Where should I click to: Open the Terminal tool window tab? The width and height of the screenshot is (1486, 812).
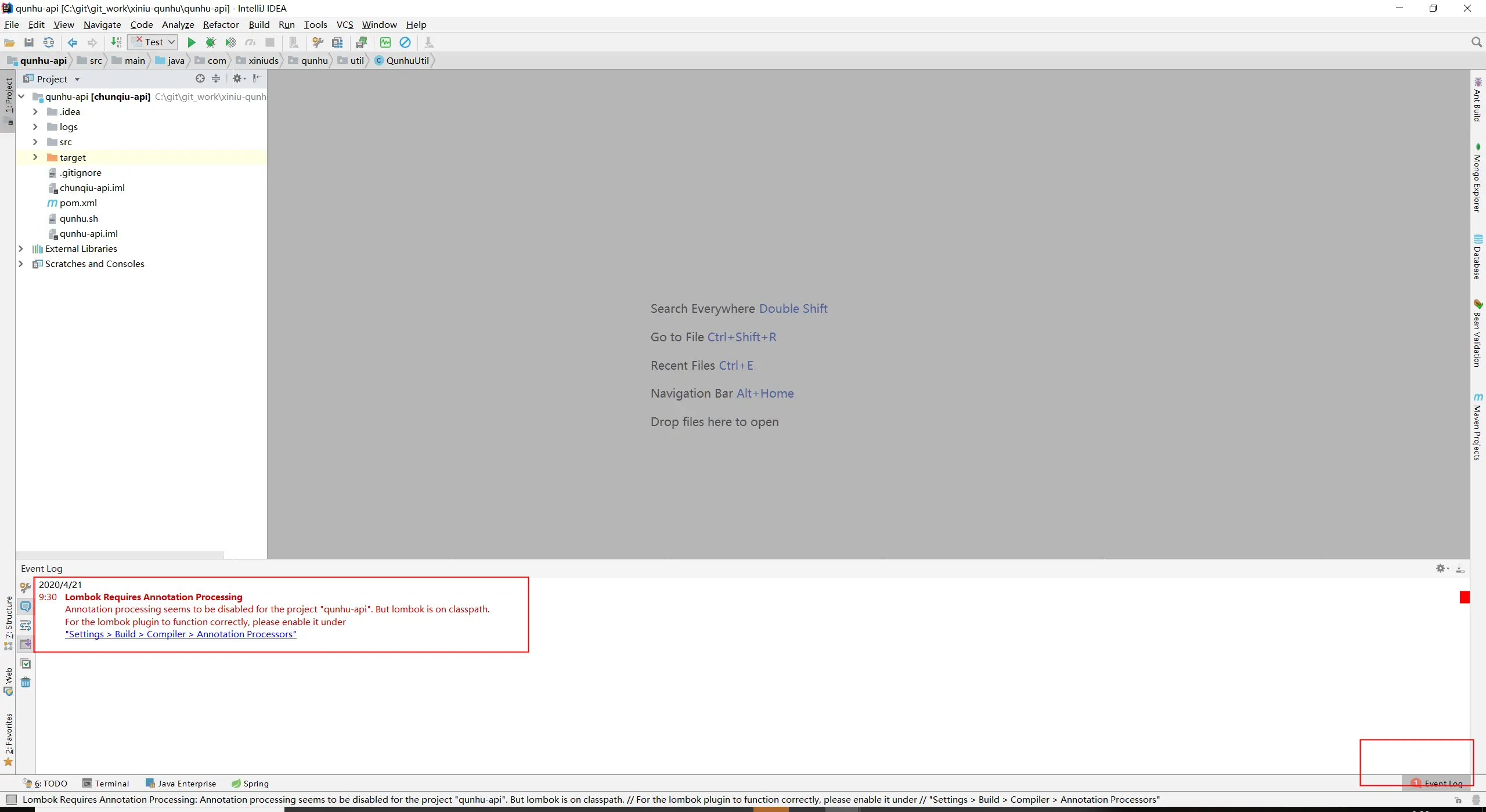106,784
